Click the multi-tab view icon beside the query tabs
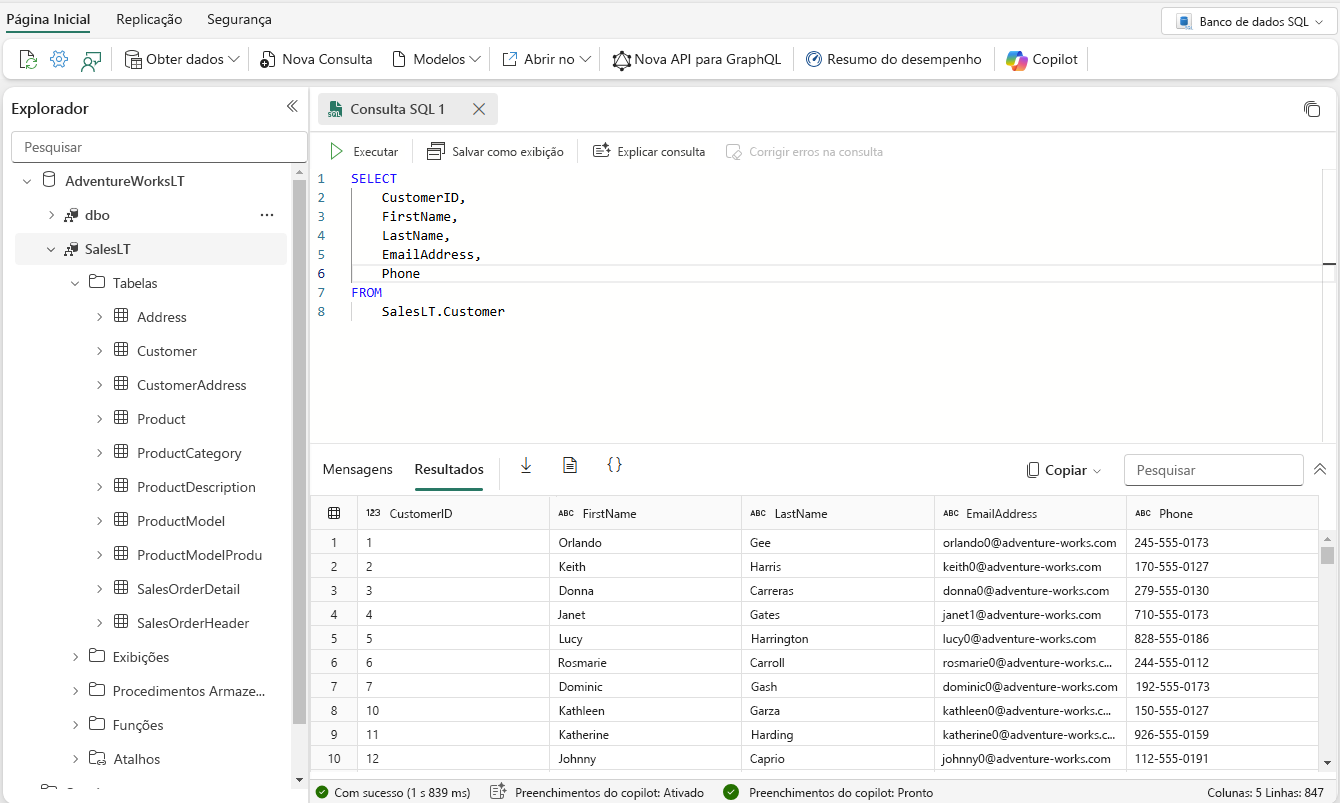The image size is (1340, 803). [x=1312, y=109]
